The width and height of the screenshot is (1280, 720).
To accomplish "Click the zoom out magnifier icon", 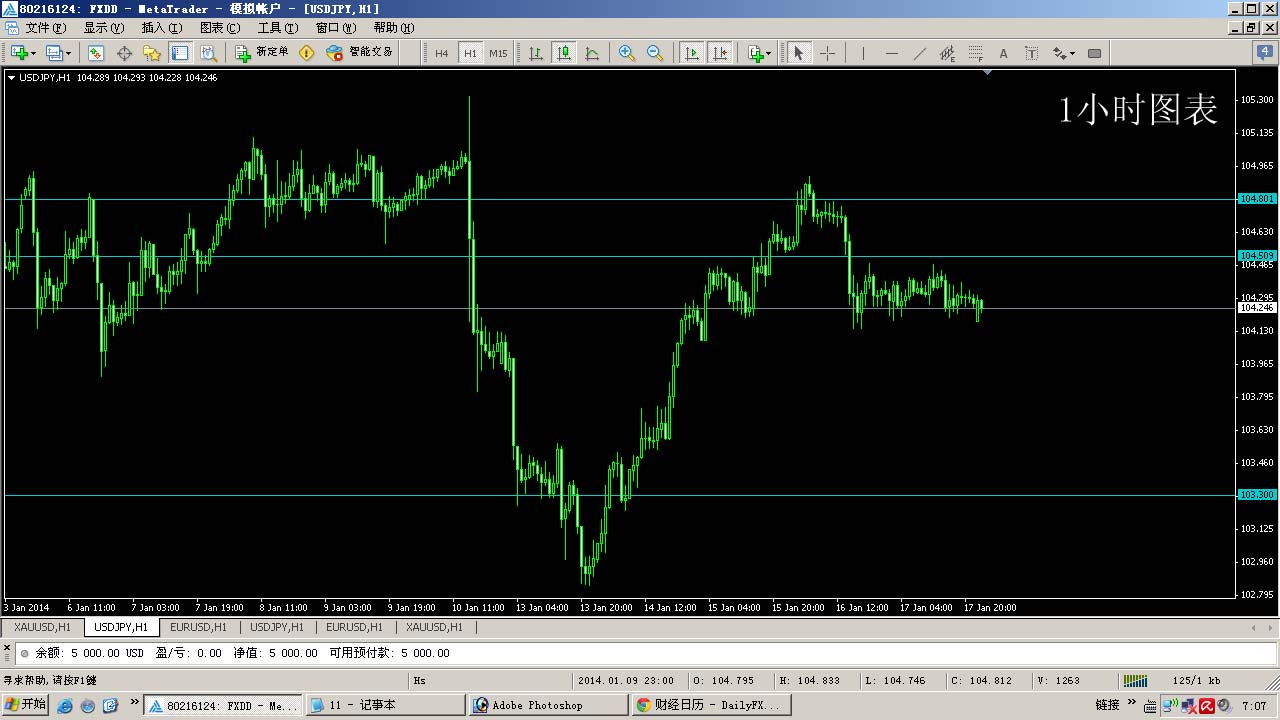I will 655,53.
